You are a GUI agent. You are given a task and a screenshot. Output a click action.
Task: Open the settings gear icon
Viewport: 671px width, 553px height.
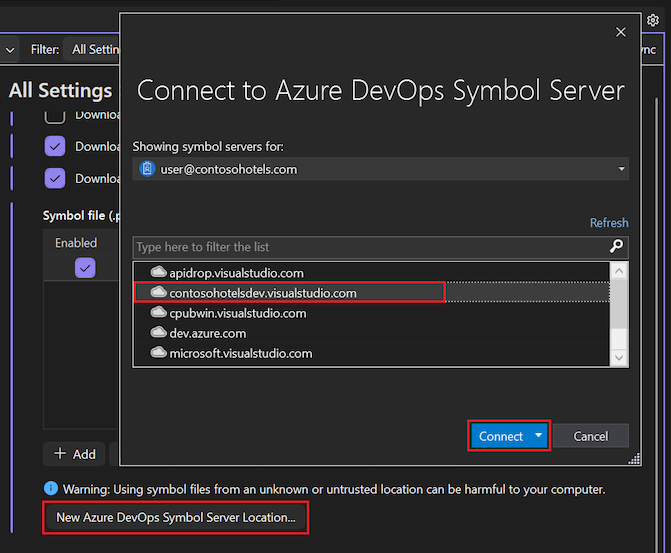click(653, 20)
